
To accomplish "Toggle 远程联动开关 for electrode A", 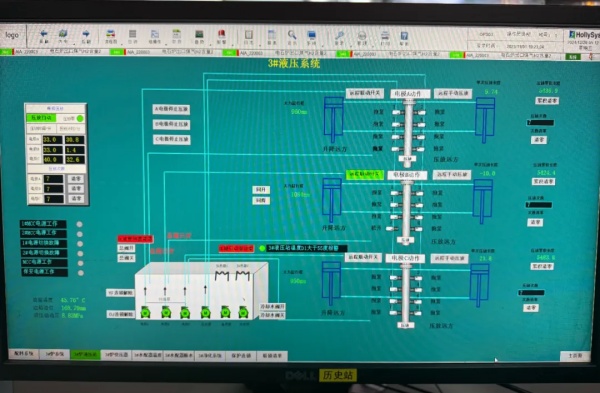I will coord(365,93).
